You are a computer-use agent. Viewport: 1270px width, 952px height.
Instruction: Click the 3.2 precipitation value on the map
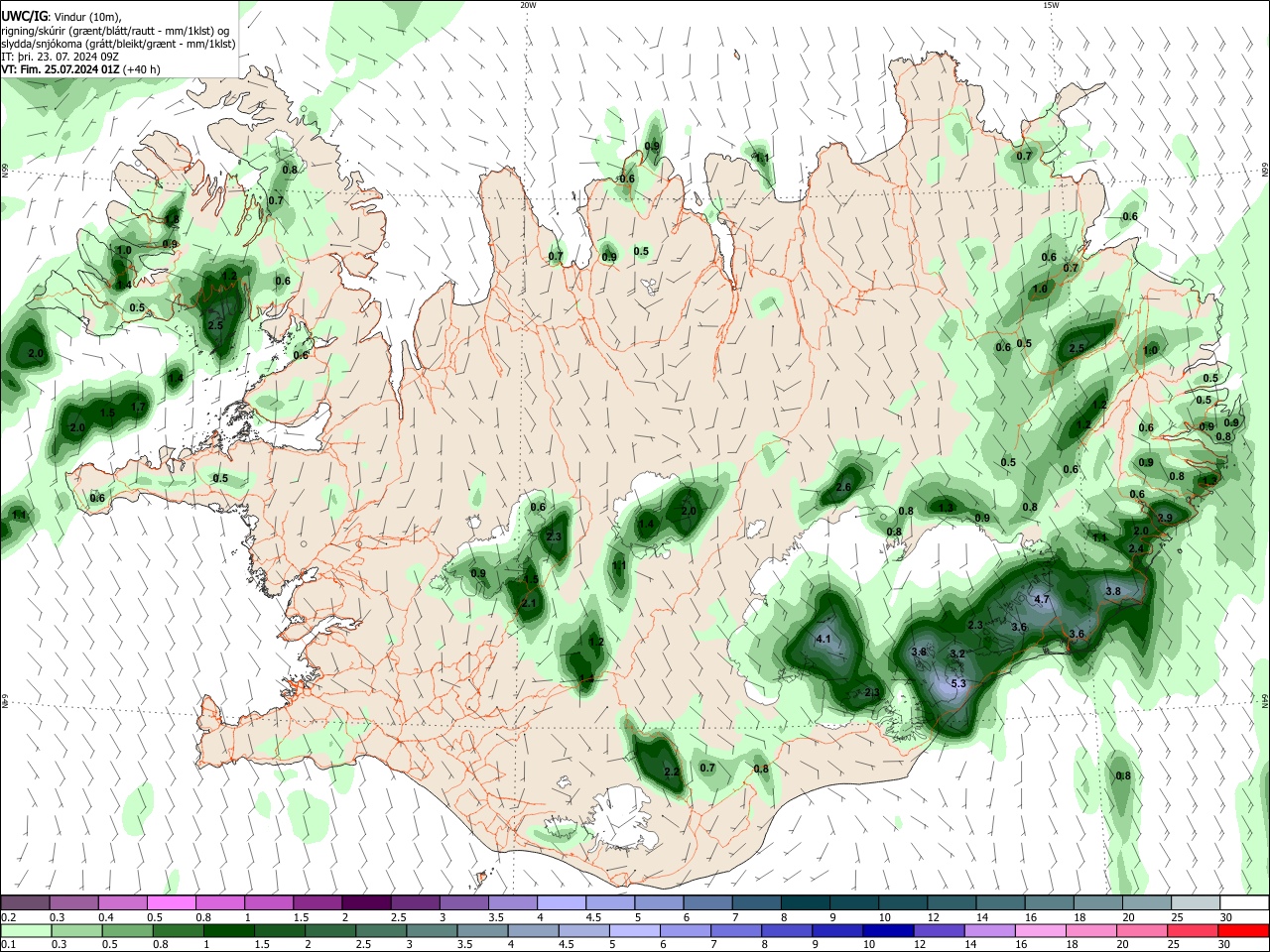pyautogui.click(x=957, y=654)
